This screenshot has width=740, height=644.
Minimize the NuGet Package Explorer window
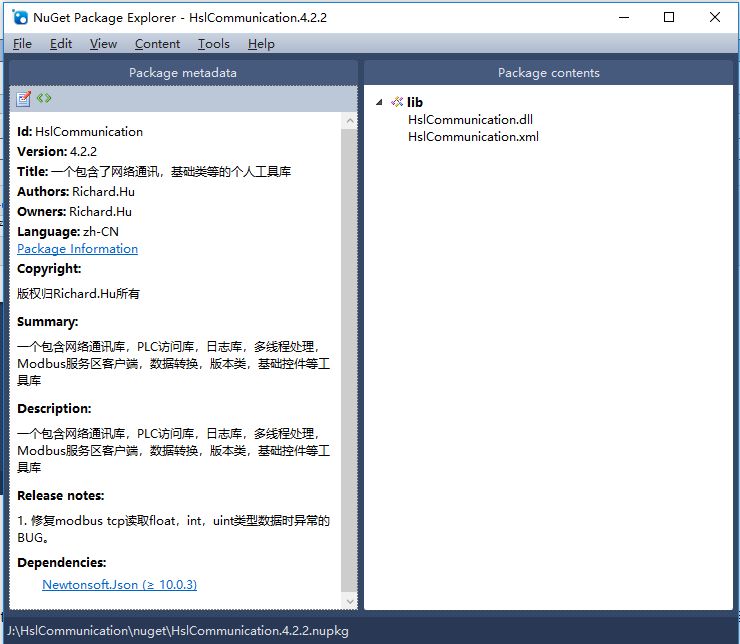coord(624,17)
